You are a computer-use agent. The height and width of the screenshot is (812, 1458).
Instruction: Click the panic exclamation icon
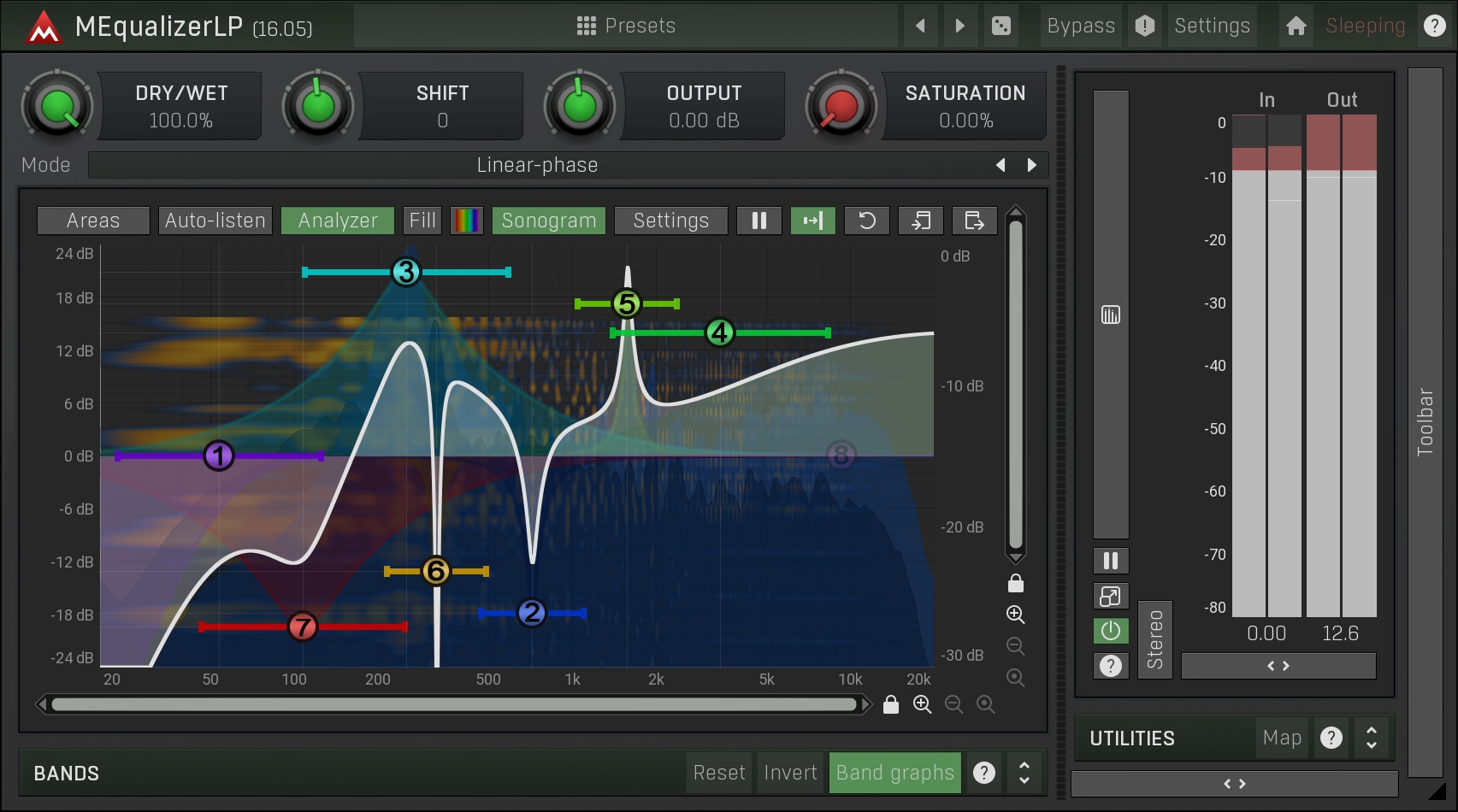click(1145, 26)
